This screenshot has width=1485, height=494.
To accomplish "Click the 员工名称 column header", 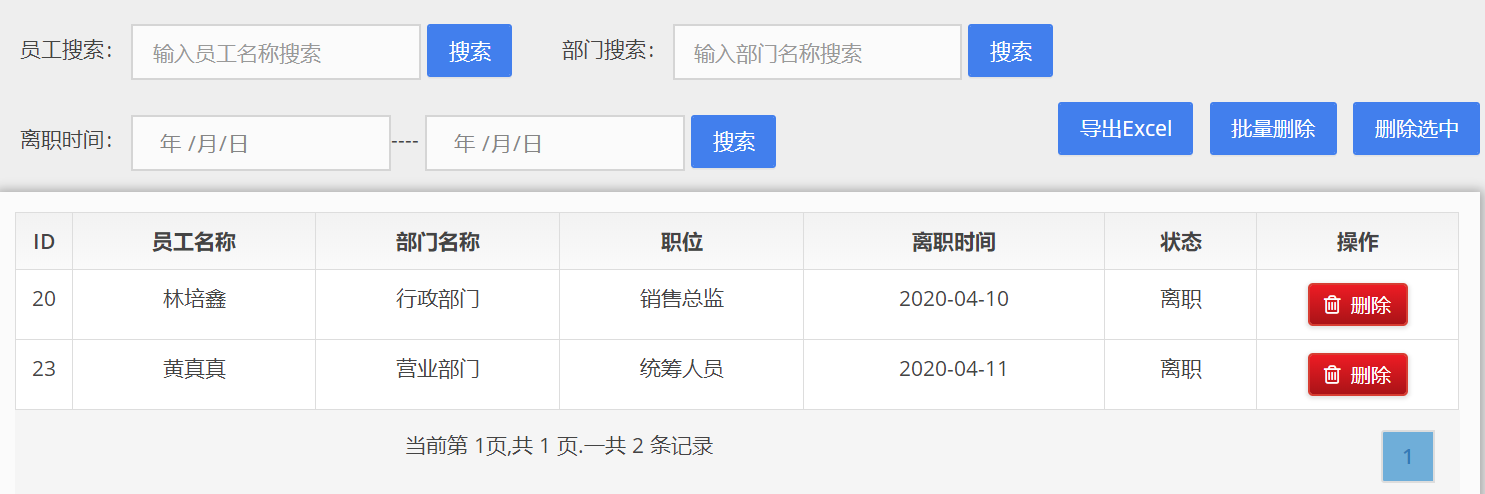I will [x=194, y=241].
